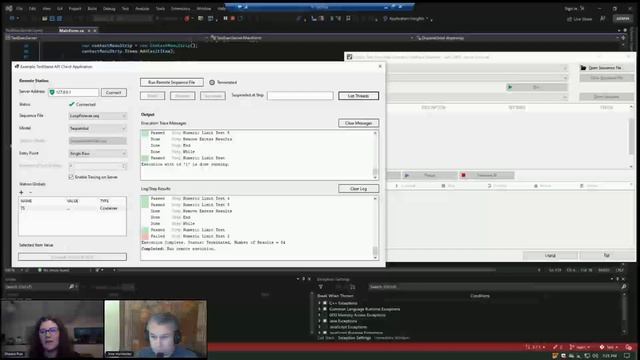640x360 pixels.
Task: Click the plus icon under Station Globals
Action: 22,192
